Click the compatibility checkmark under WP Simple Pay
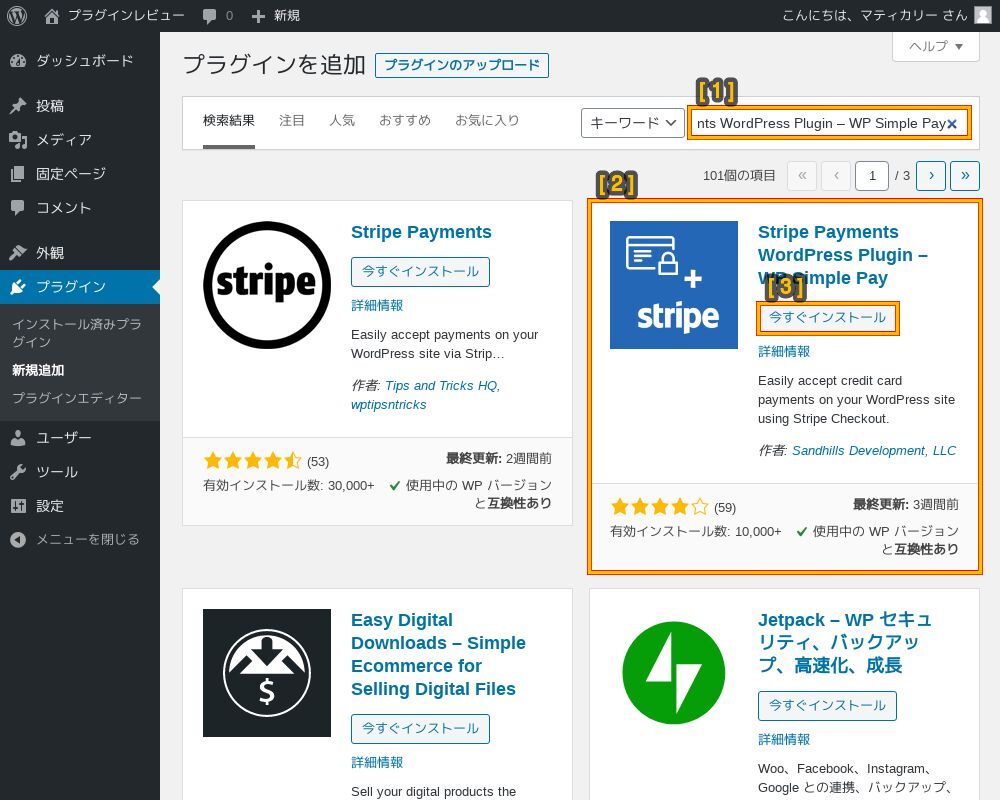The width and height of the screenshot is (1000, 800). click(802, 532)
